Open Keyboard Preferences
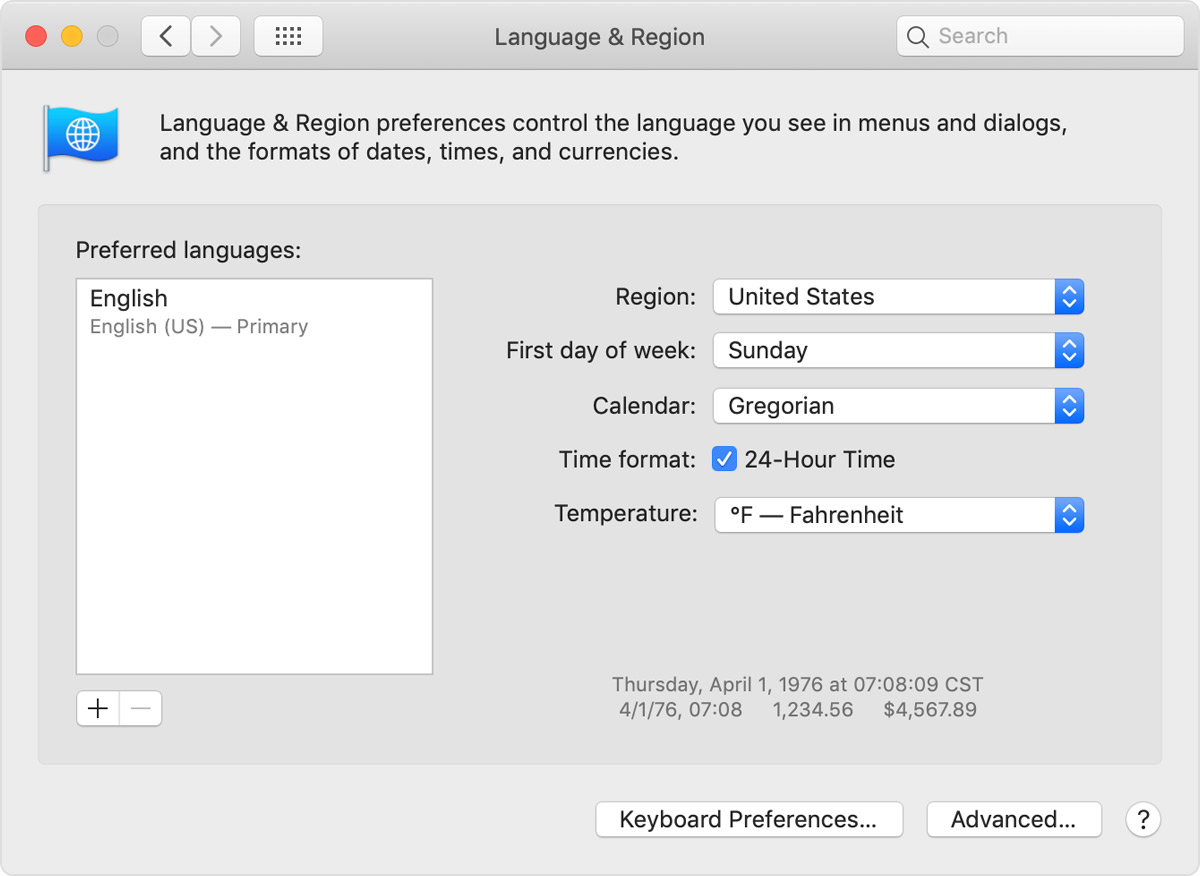Image resolution: width=1200 pixels, height=876 pixels. click(749, 820)
